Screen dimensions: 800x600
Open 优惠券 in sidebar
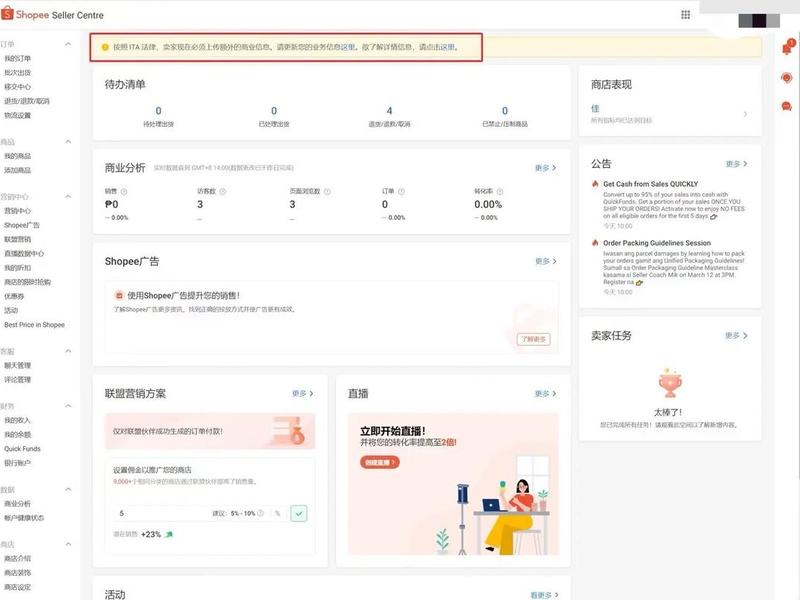tap(14, 296)
